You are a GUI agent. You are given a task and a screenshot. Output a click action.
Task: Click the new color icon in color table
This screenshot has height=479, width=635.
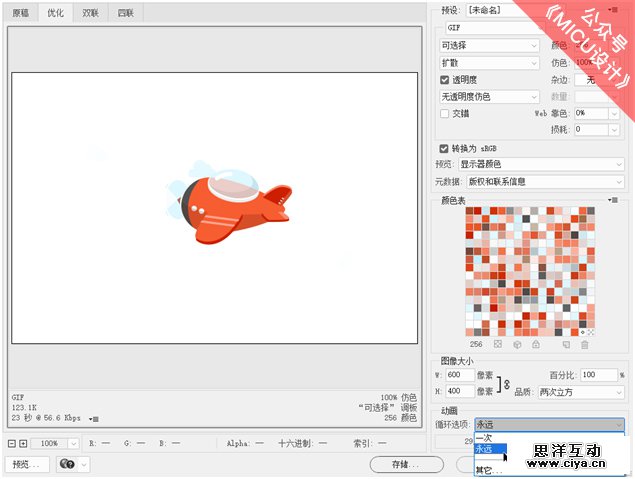566,344
